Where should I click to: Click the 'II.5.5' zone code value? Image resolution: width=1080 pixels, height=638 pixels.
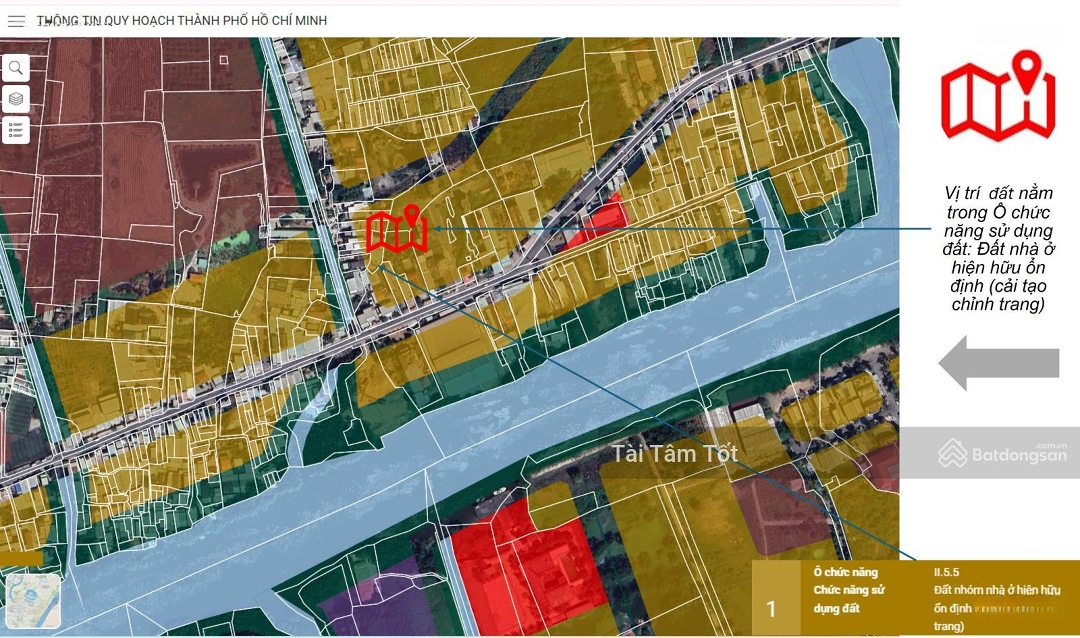946,572
